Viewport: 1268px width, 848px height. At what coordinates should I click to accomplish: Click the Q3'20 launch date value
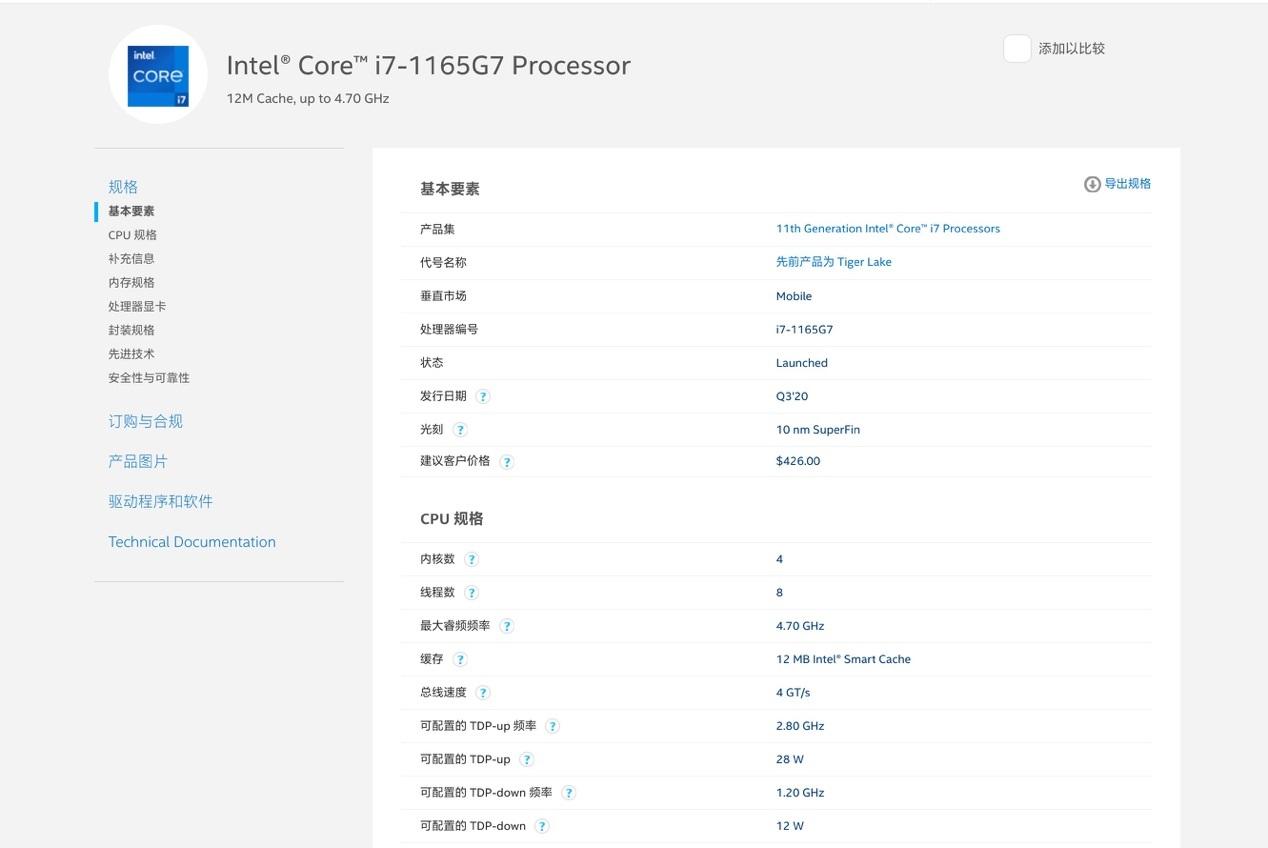[792, 396]
